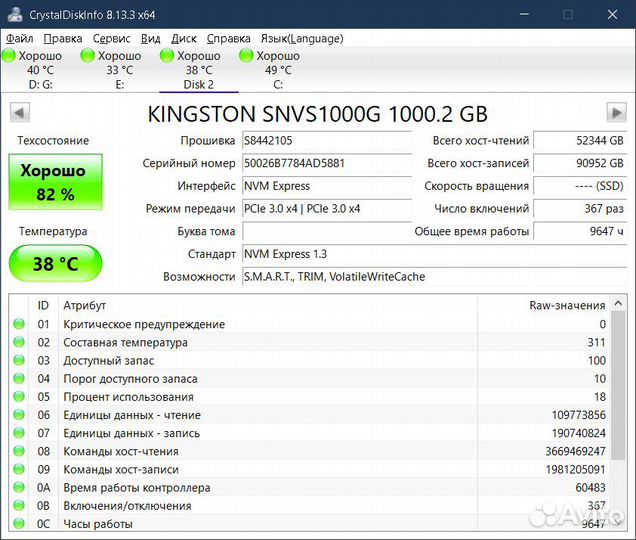Screen dimensions: 636x540
Task: Click the green health dot above D: G:
Action: click(9, 56)
